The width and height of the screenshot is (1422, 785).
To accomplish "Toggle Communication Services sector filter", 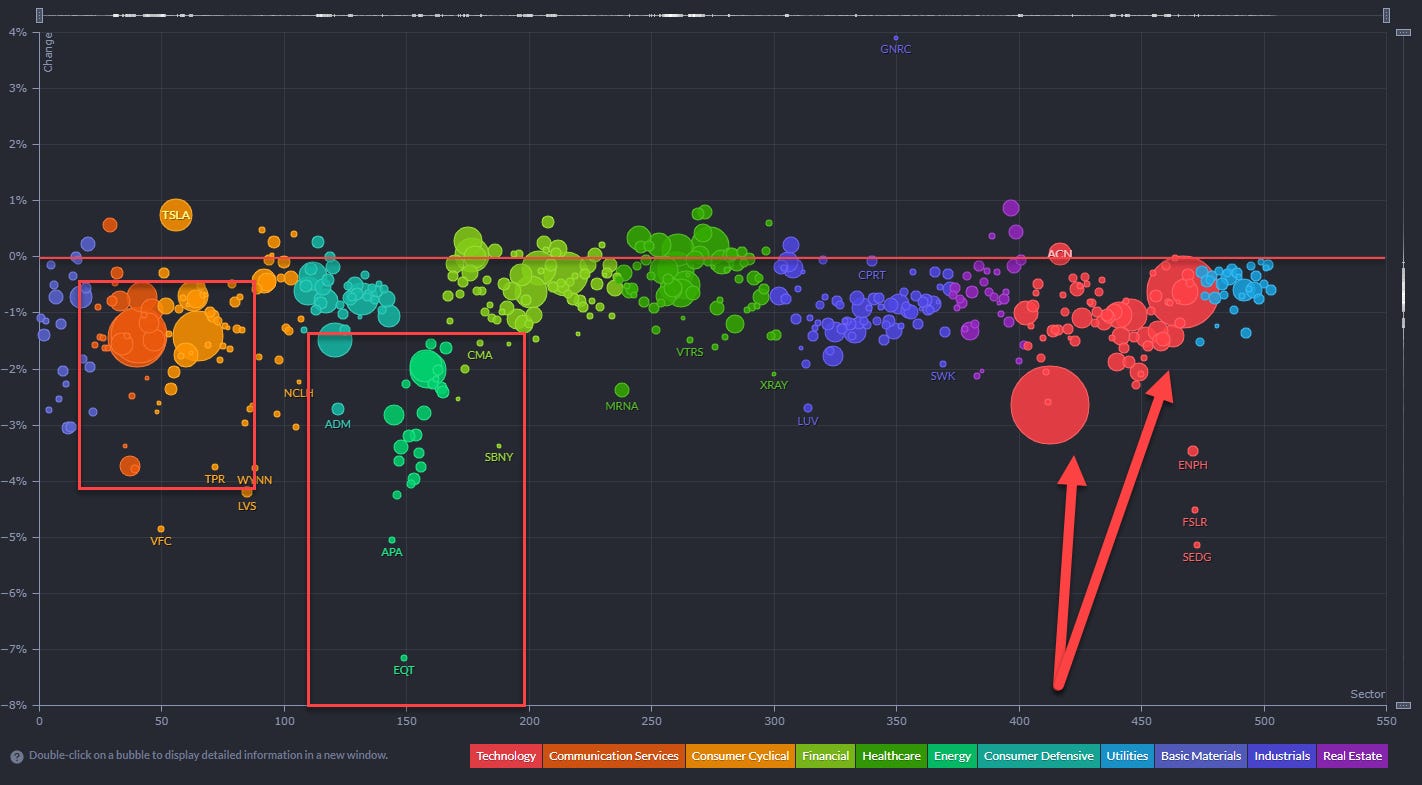I will pyautogui.click(x=613, y=756).
